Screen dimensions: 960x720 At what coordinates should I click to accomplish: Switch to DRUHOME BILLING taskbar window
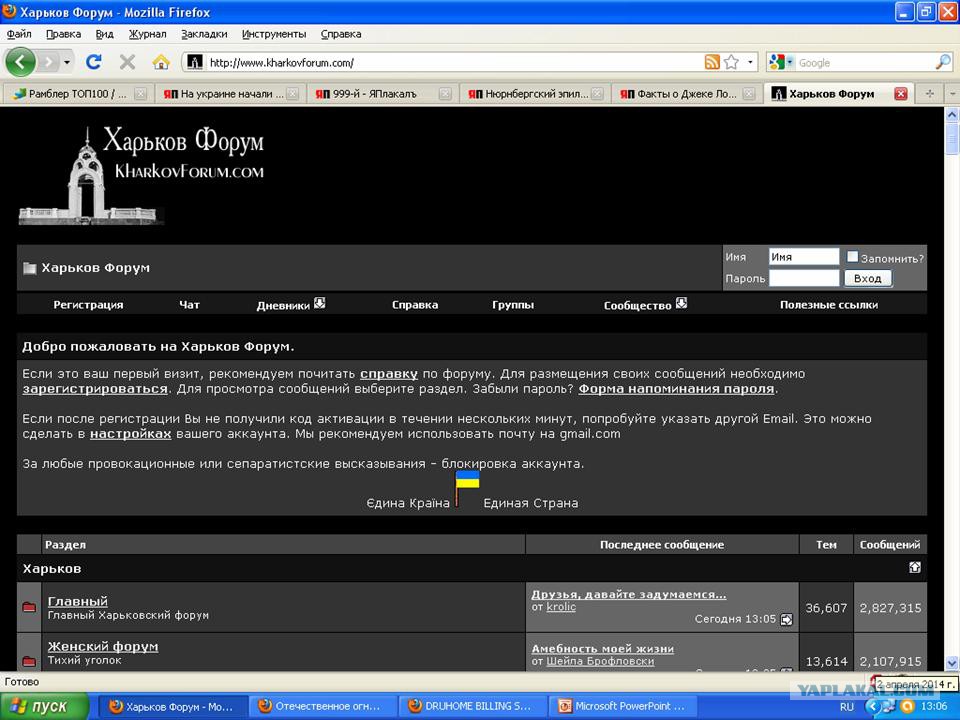pyautogui.click(x=471, y=707)
